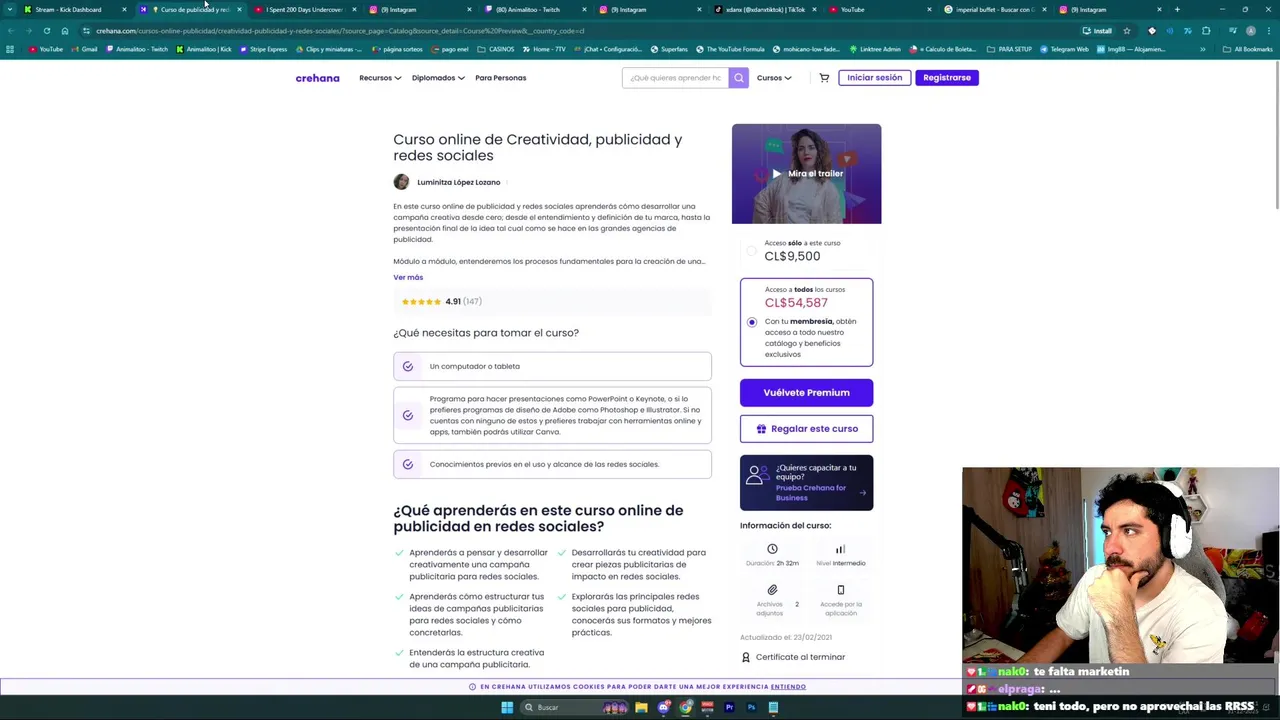Switch to the TikTok tab
This screenshot has height=720, width=1280.
click(765, 10)
